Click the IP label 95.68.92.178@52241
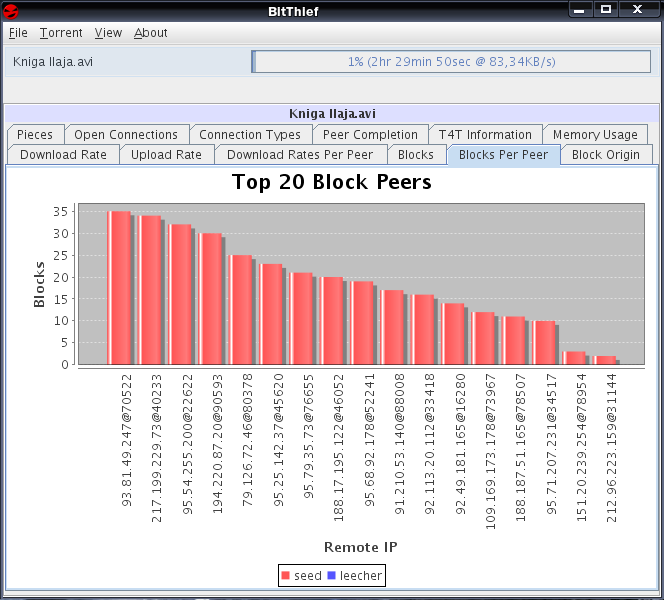This screenshot has width=664, height=600. point(369,440)
